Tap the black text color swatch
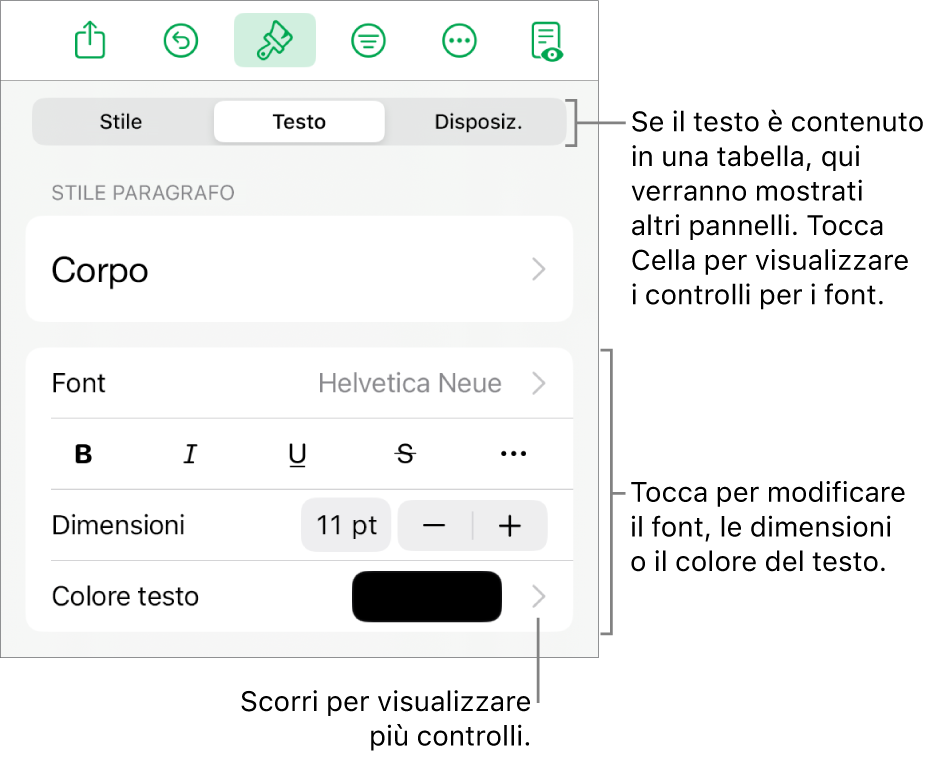The height and width of the screenshot is (763, 934). (426, 596)
